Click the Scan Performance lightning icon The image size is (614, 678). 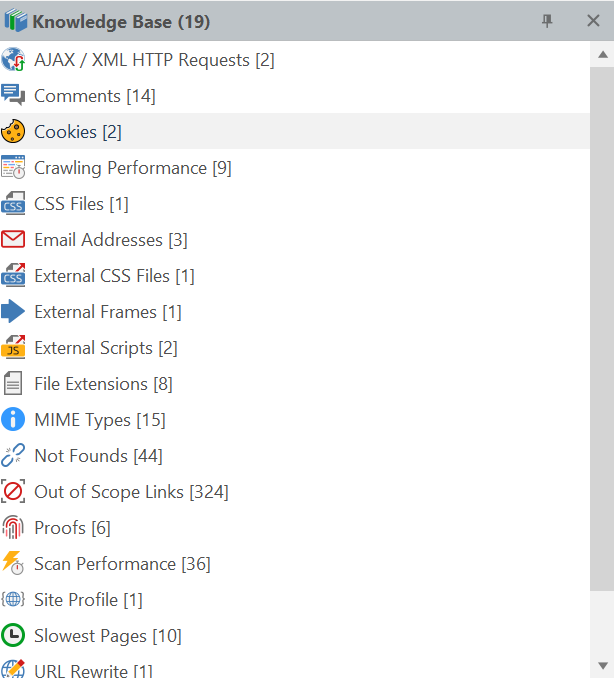pyautogui.click(x=14, y=564)
